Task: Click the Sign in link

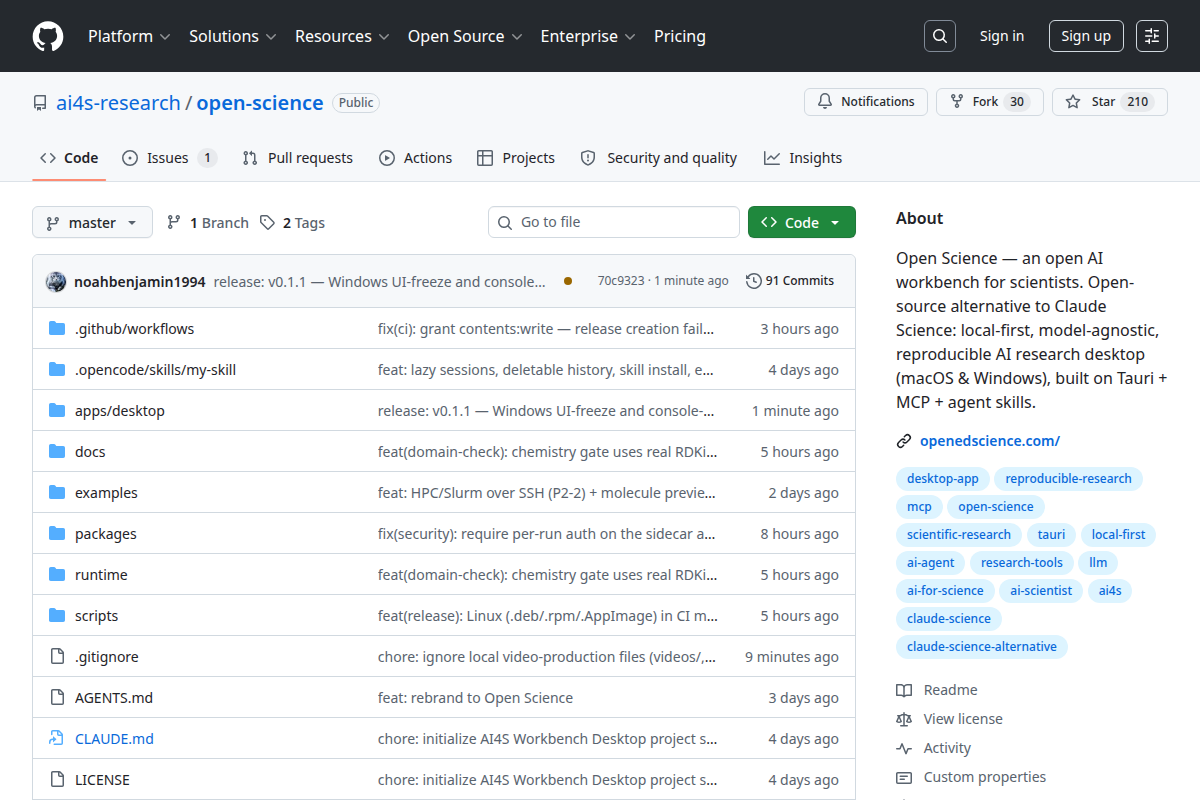Action: [x=1002, y=36]
